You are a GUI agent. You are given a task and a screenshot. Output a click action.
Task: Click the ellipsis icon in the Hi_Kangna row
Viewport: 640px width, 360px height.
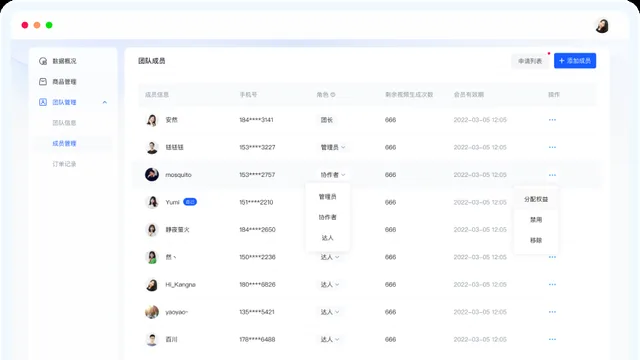552,284
